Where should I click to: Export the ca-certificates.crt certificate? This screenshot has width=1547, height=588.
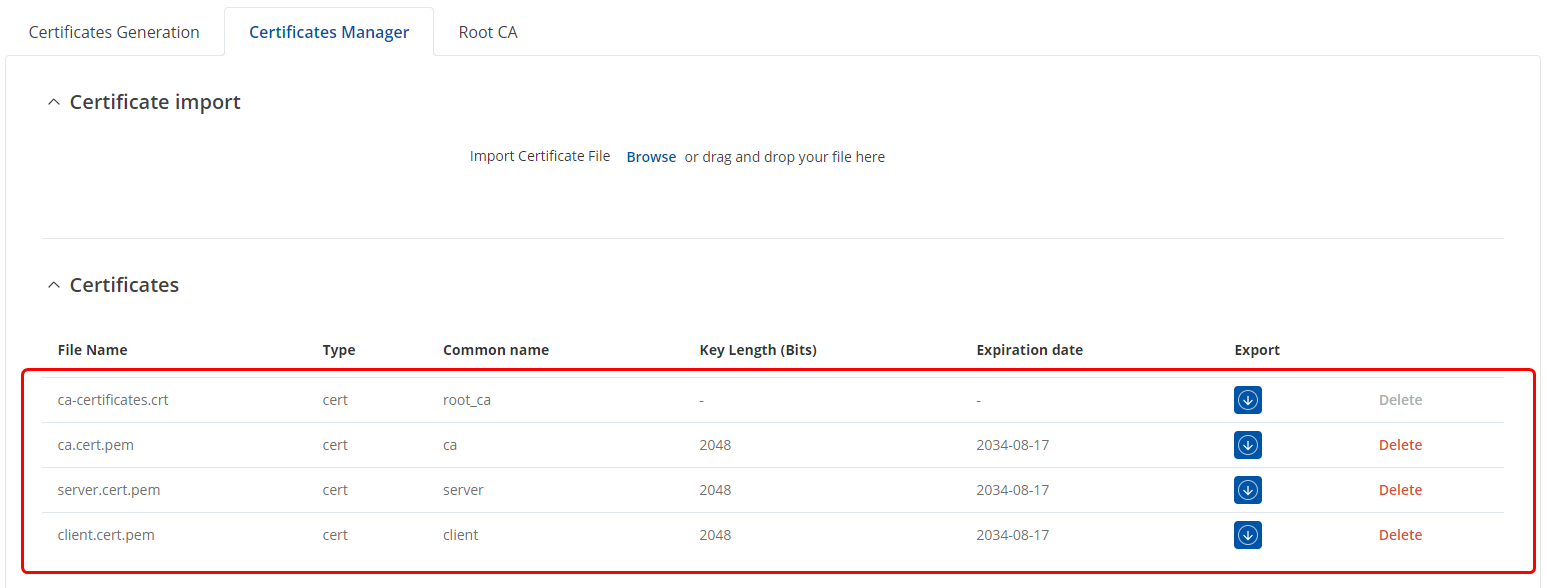click(1247, 400)
